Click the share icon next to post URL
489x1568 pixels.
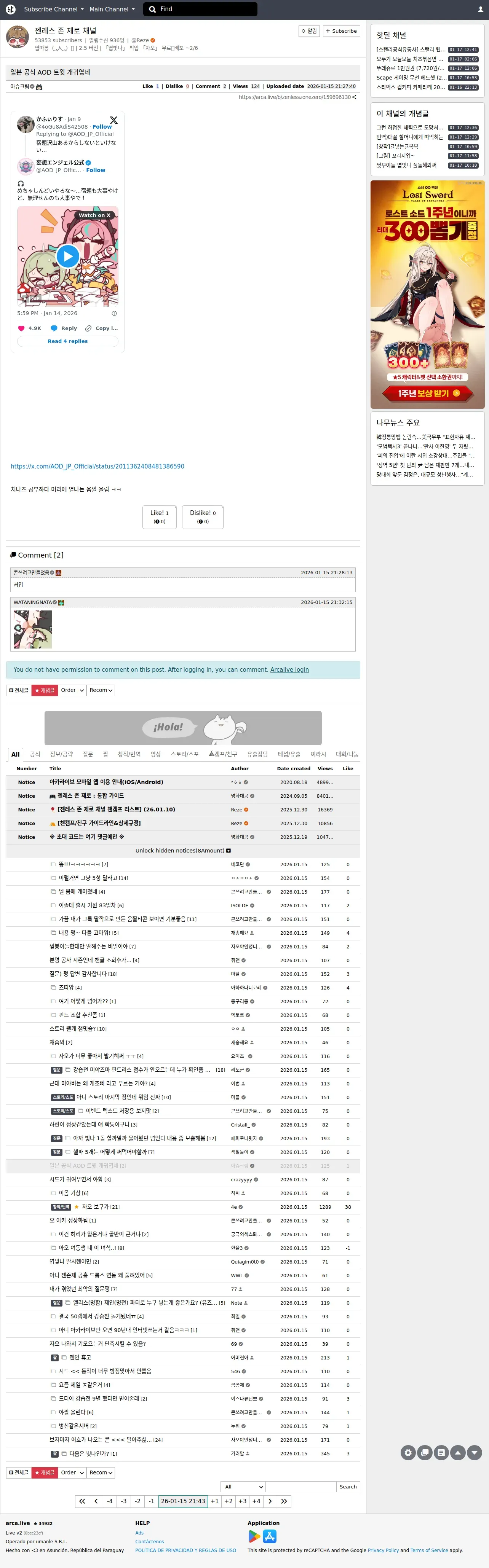tap(355, 97)
